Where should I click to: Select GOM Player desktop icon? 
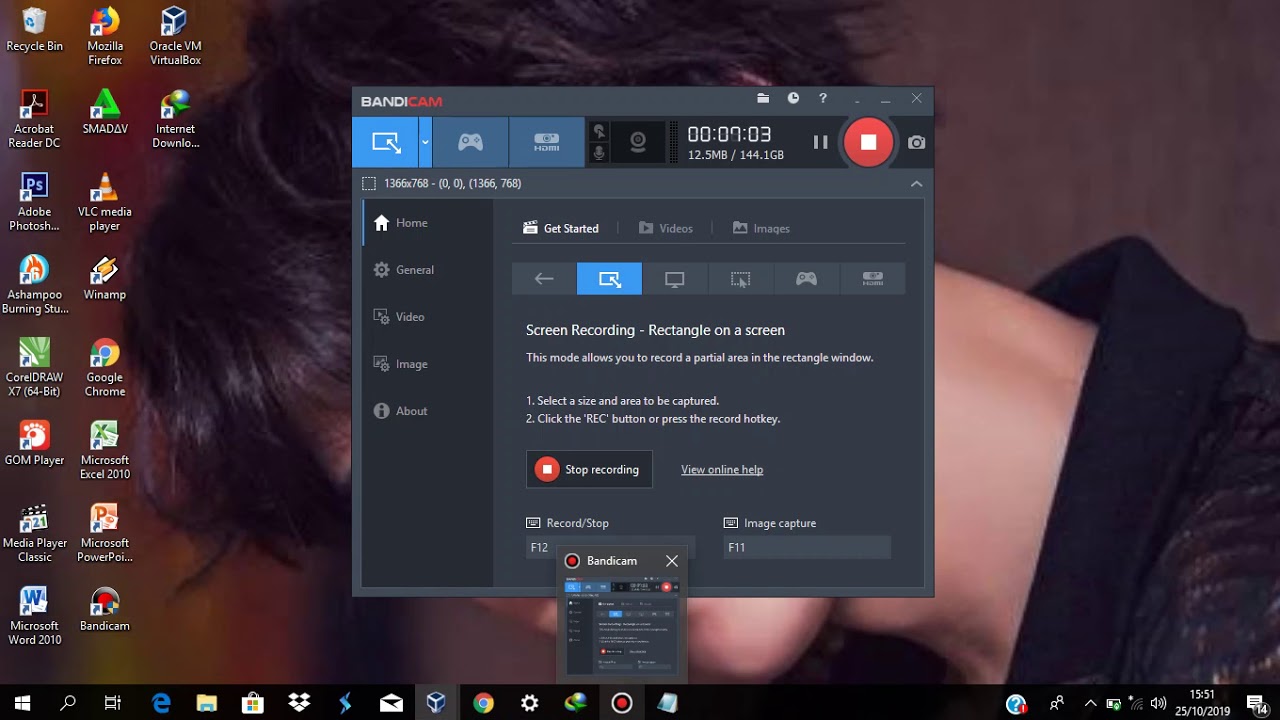[34, 445]
